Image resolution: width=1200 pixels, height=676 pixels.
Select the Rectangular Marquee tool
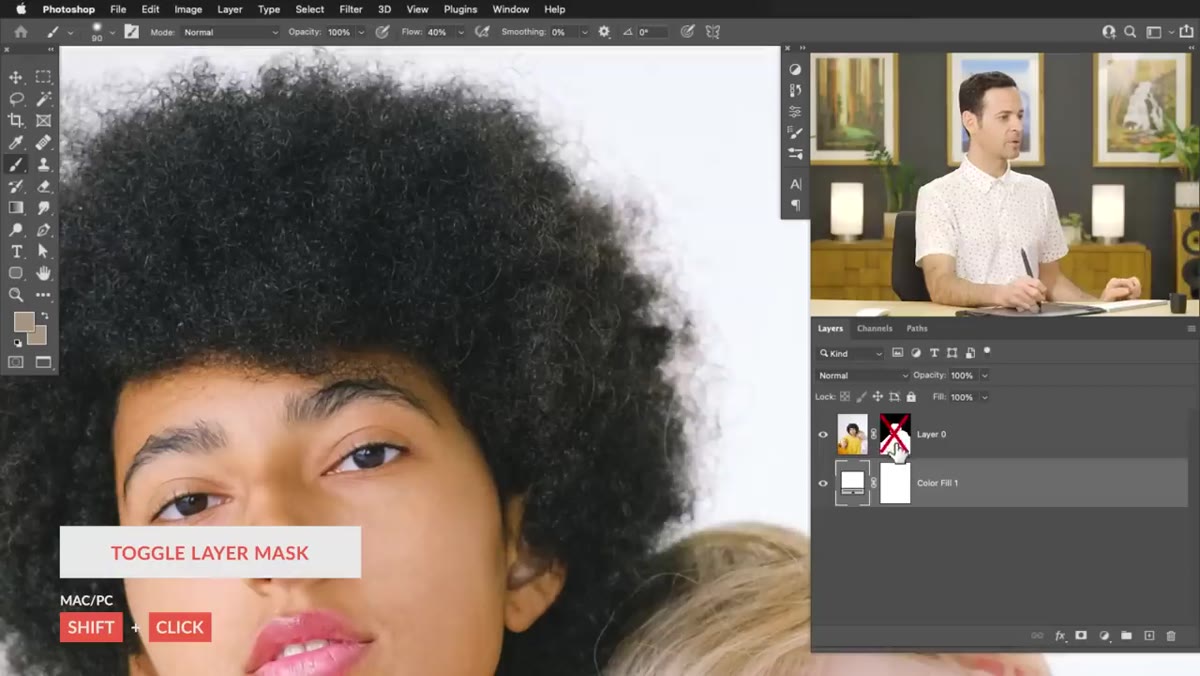43,77
